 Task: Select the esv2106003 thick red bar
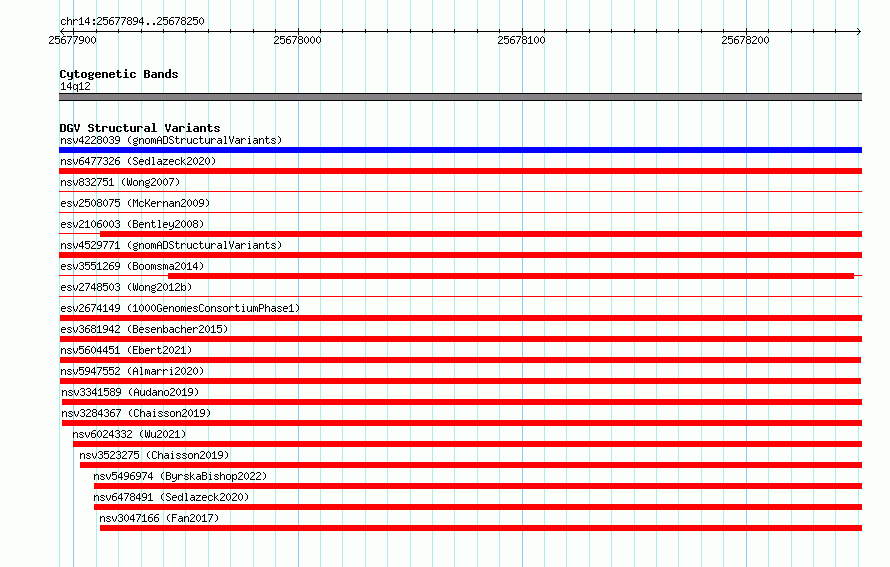[481, 234]
